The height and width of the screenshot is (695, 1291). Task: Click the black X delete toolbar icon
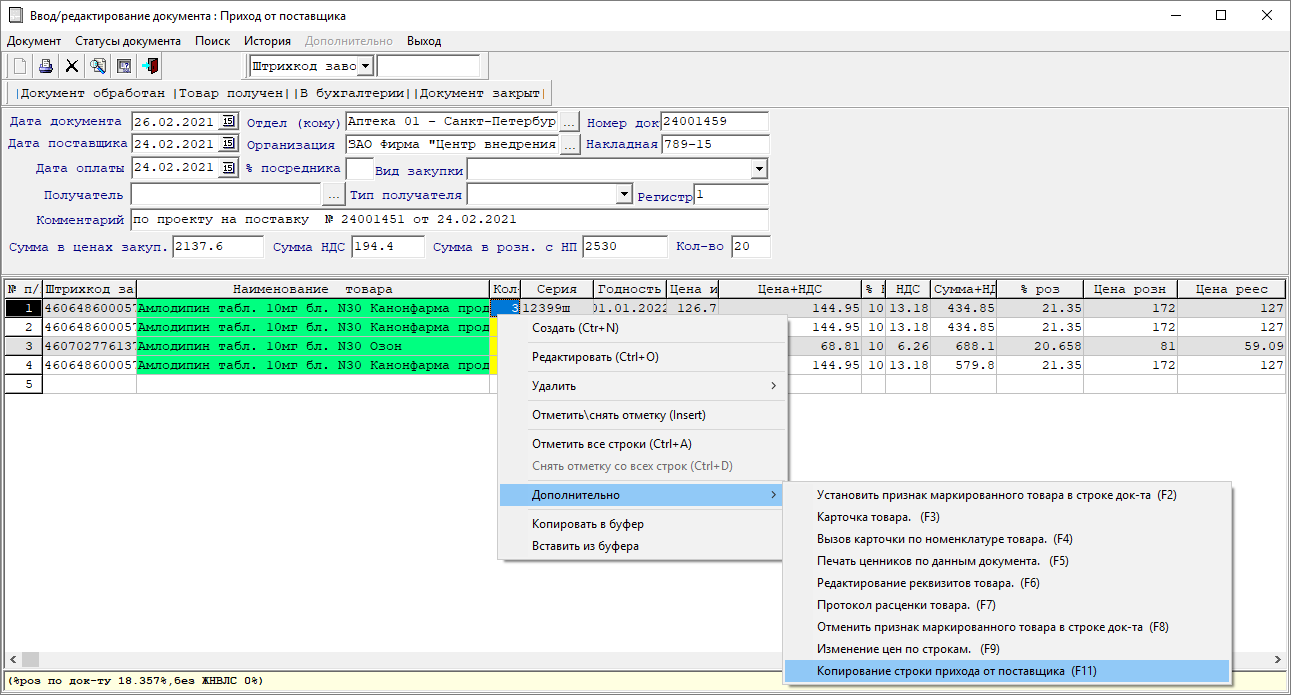pos(72,66)
